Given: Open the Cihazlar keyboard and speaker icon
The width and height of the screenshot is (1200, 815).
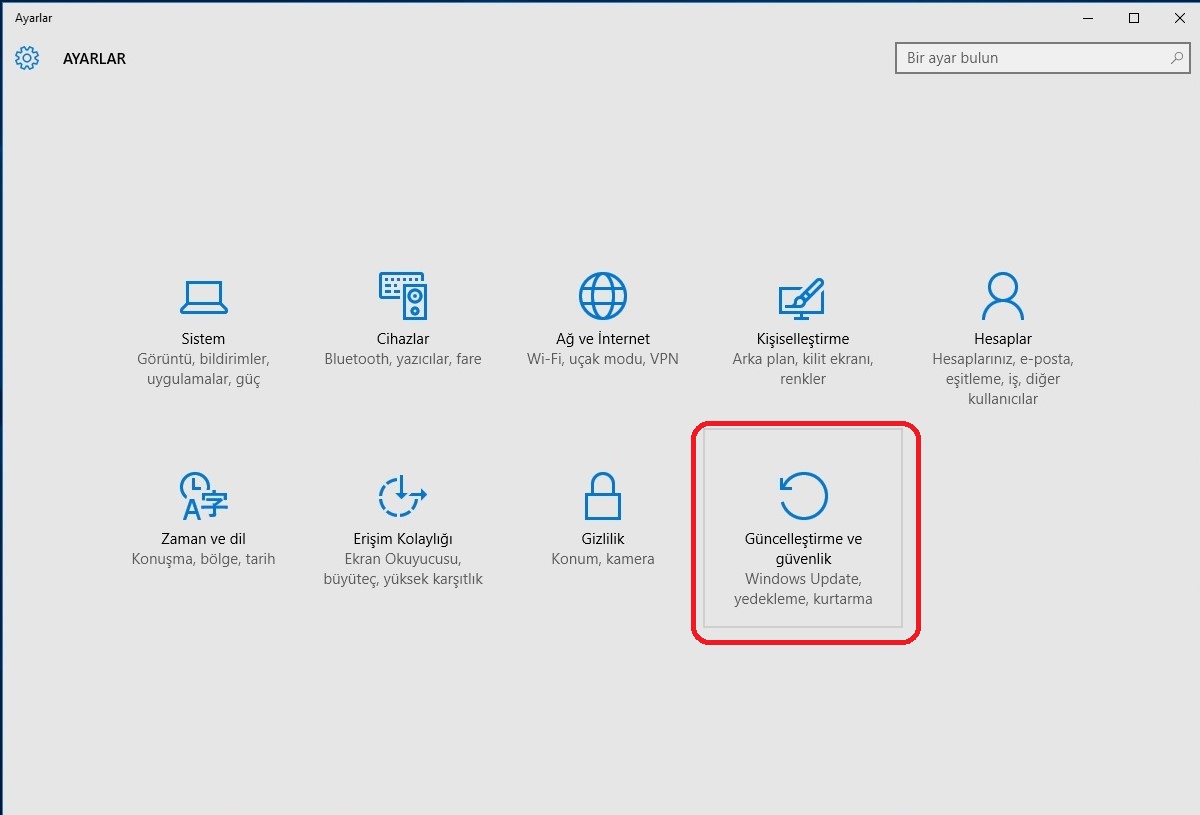Looking at the screenshot, I should (x=403, y=296).
